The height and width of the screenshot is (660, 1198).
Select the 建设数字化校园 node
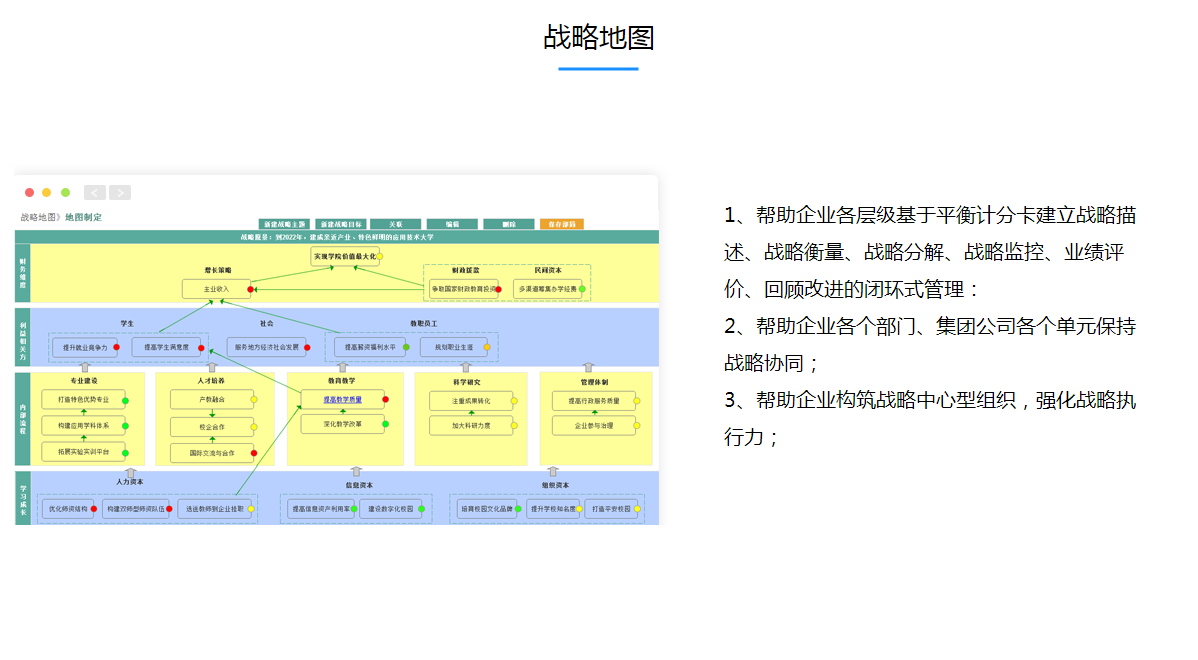390,509
